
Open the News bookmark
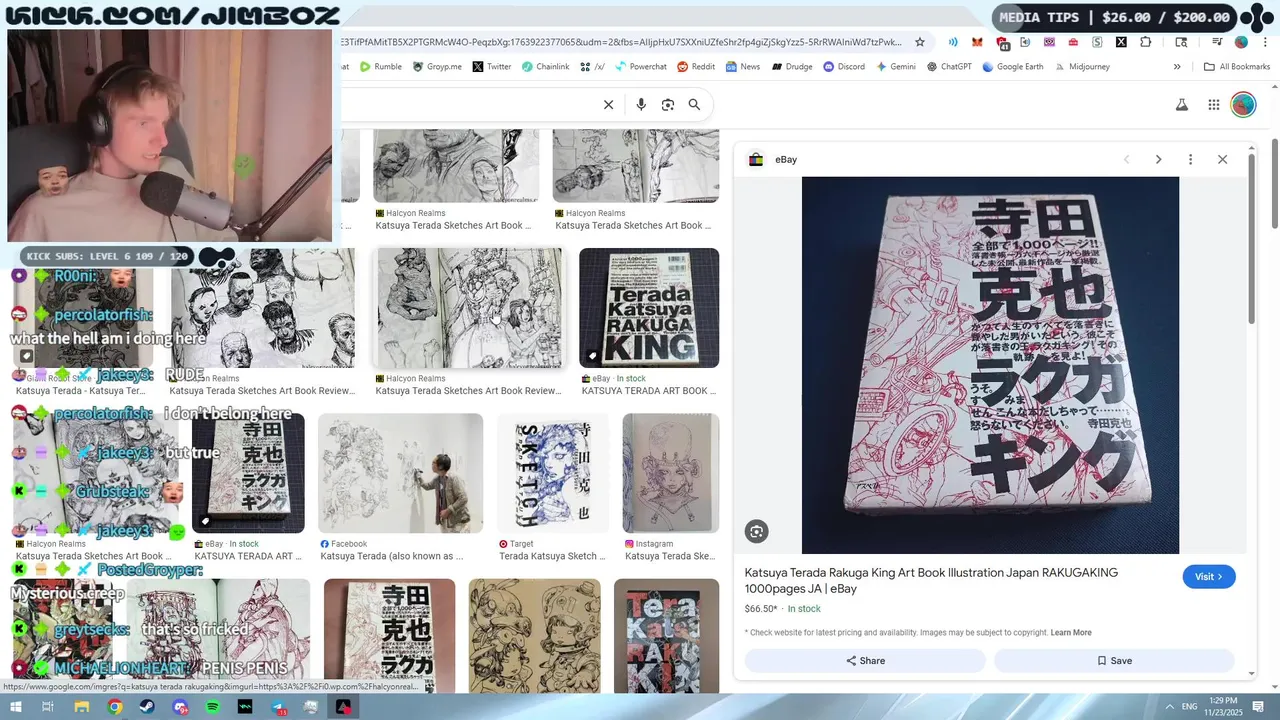pyautogui.click(x=743, y=67)
